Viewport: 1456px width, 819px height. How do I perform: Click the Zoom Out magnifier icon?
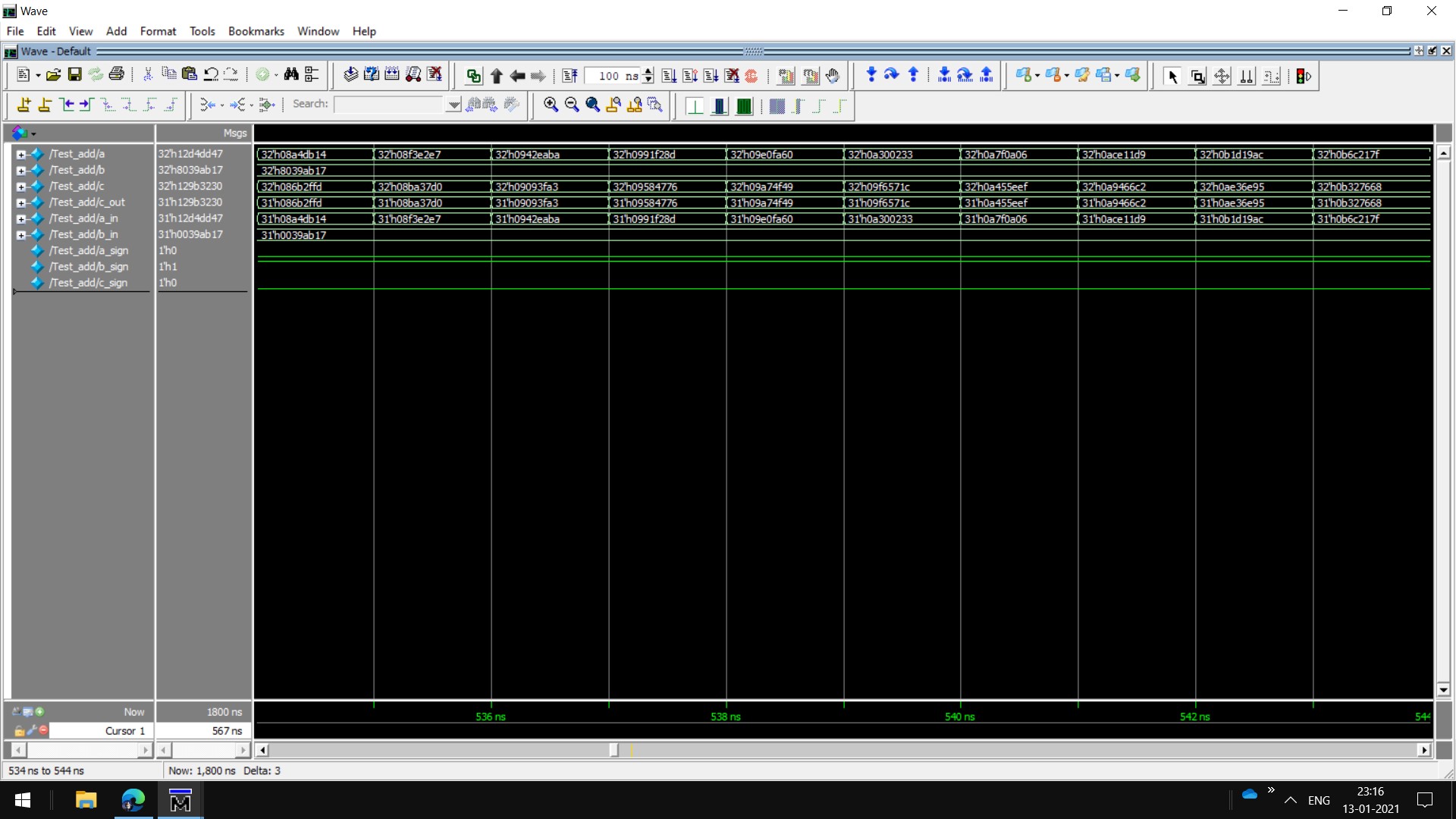572,105
